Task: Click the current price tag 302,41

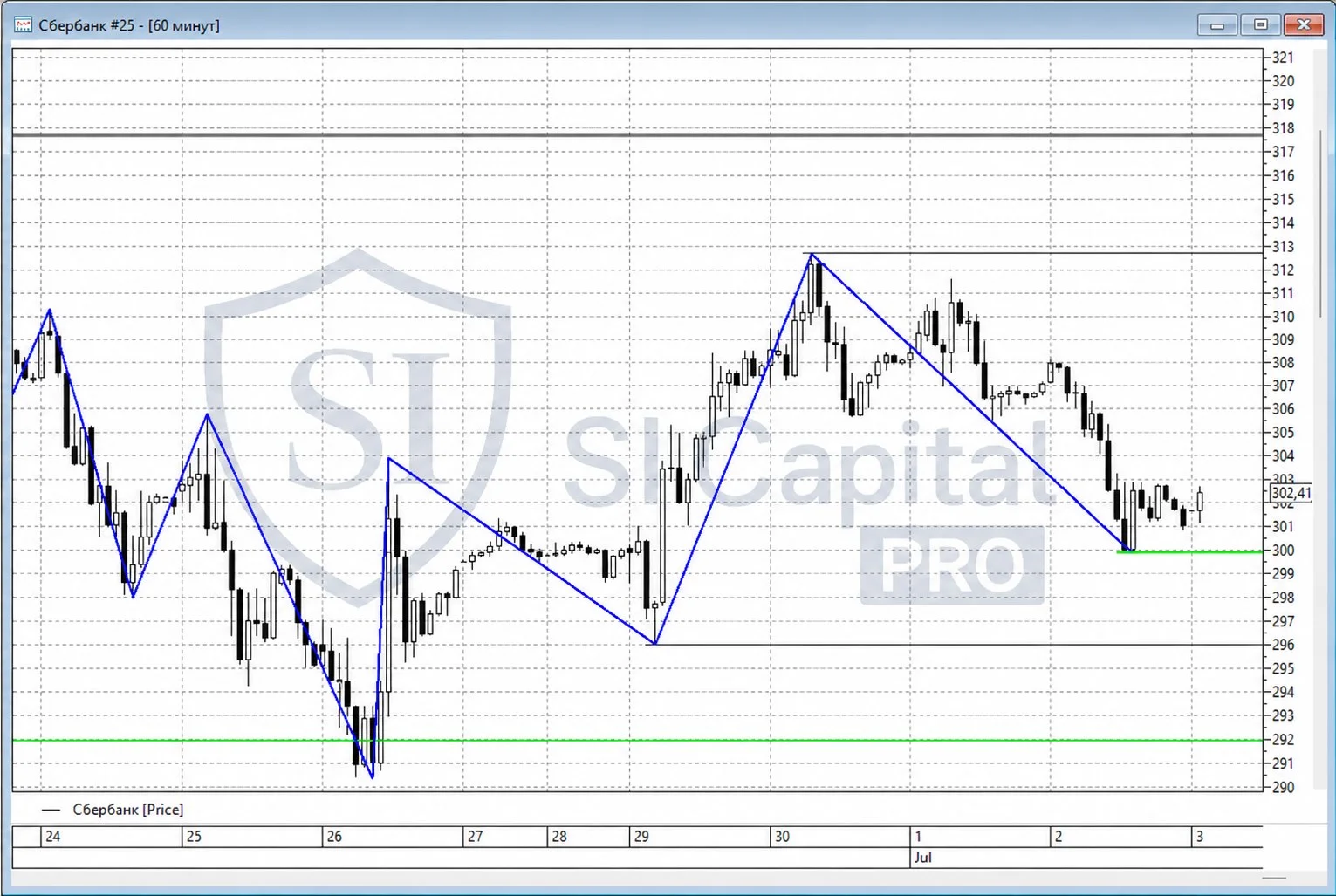Action: click(x=1291, y=493)
